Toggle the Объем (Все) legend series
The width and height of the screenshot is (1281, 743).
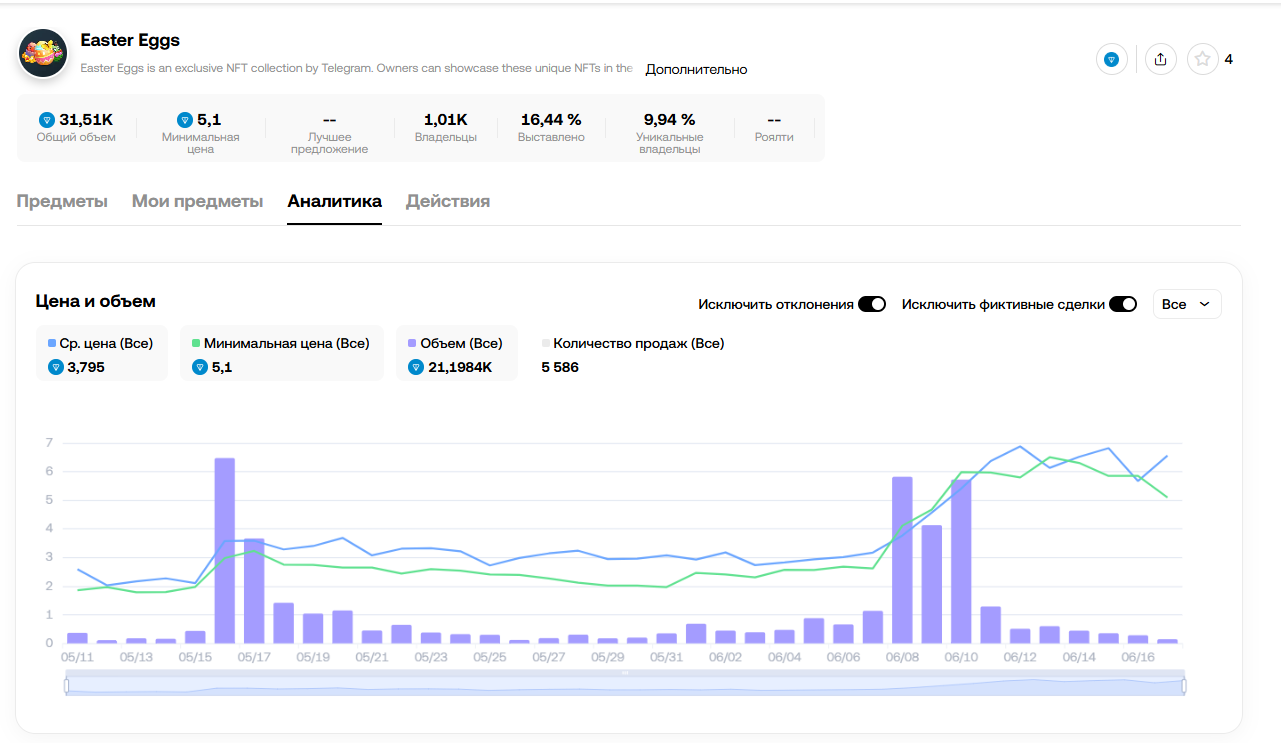pos(457,354)
